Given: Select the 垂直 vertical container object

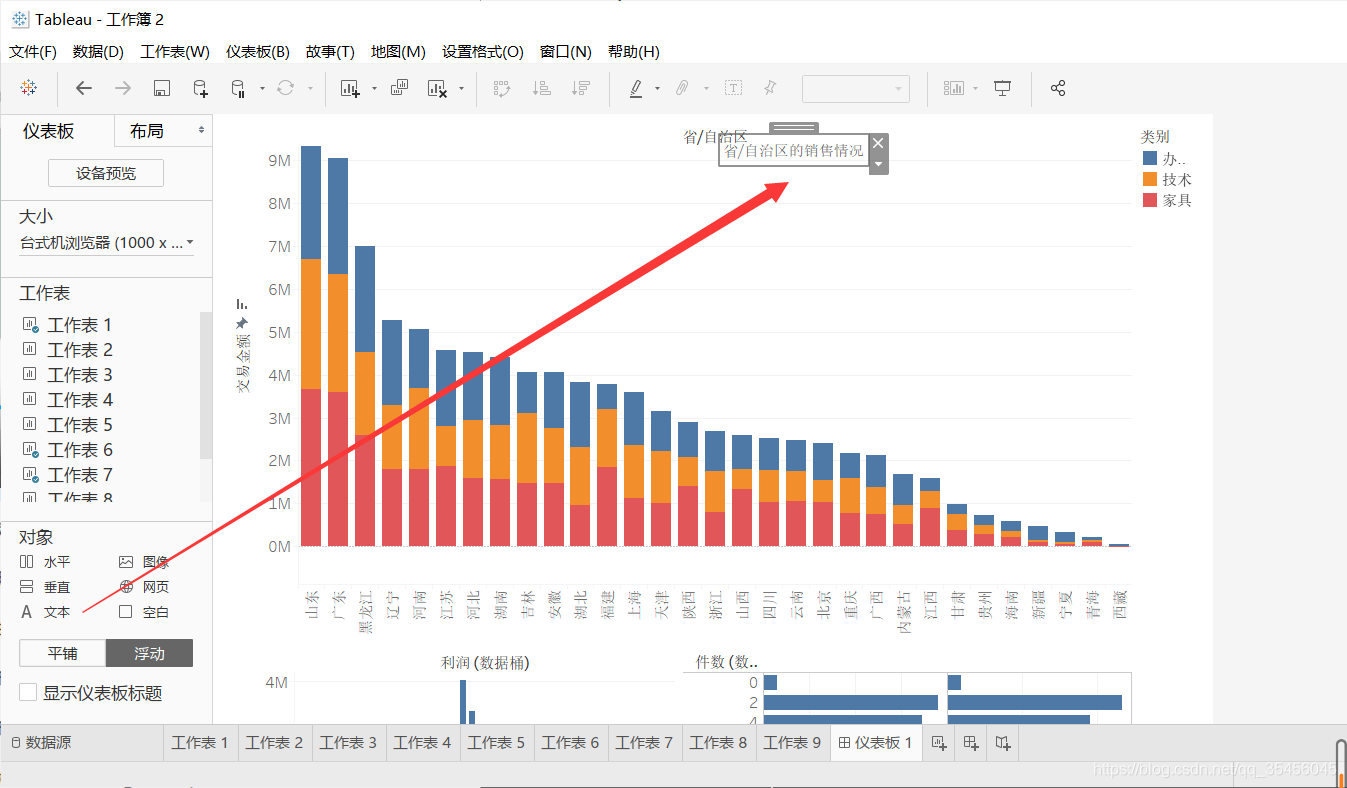Looking at the screenshot, I should 45,587.
